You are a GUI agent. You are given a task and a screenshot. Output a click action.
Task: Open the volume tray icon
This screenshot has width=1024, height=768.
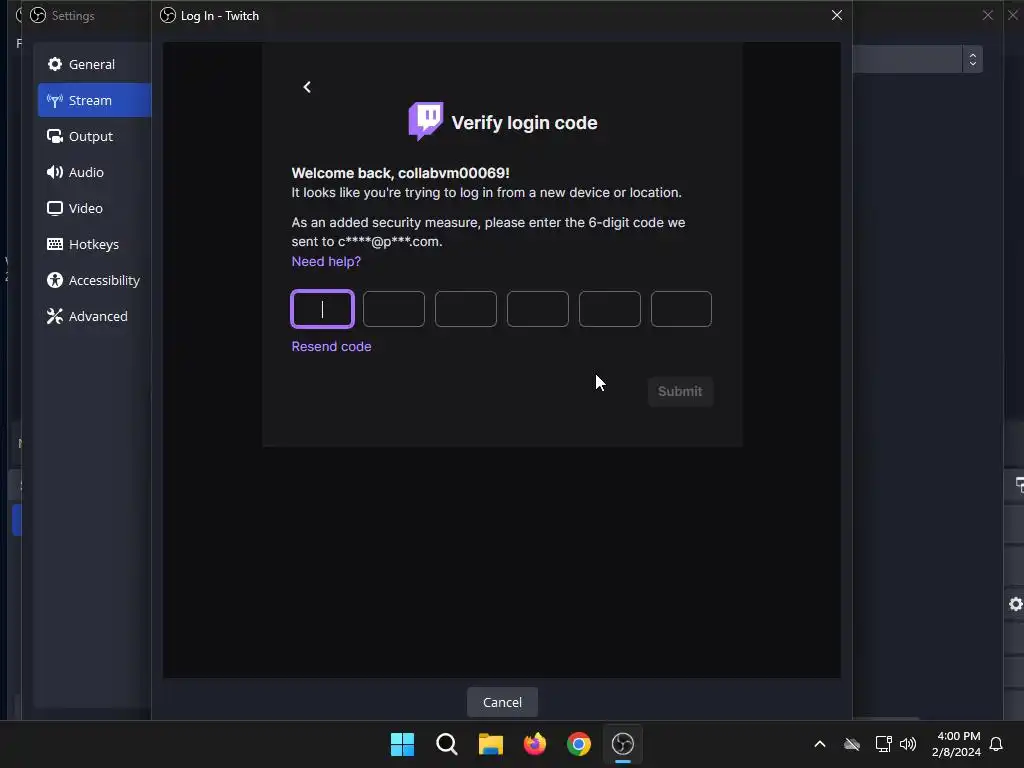pyautogui.click(x=908, y=744)
